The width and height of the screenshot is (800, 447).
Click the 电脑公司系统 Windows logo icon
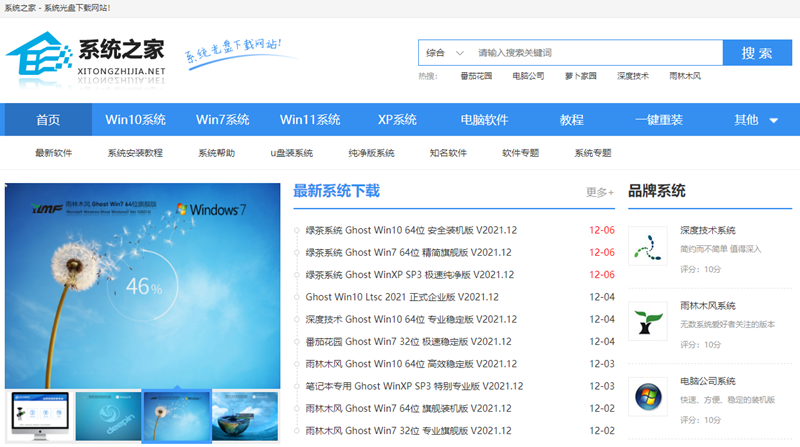pos(647,396)
